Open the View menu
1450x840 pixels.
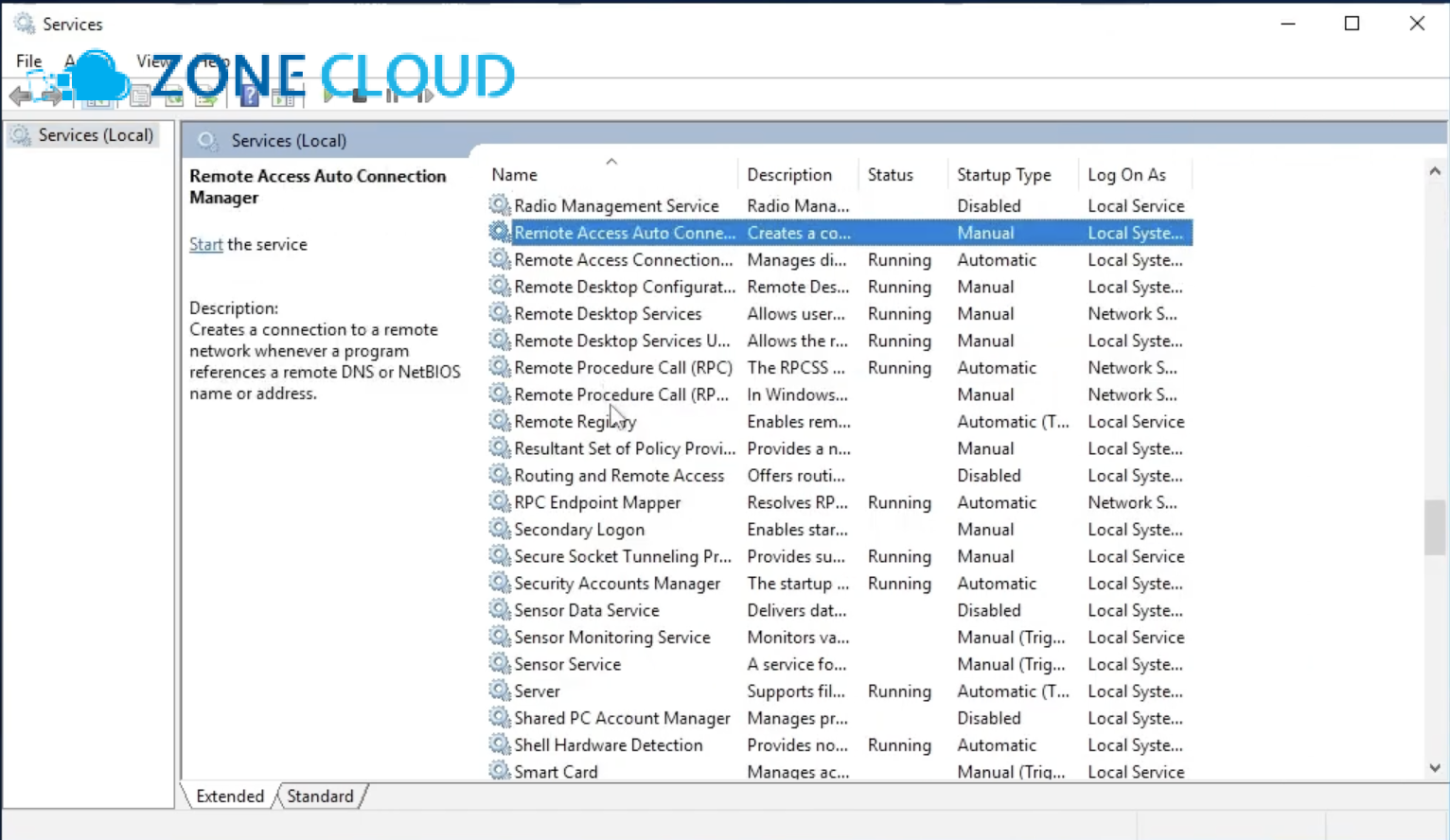coord(152,61)
